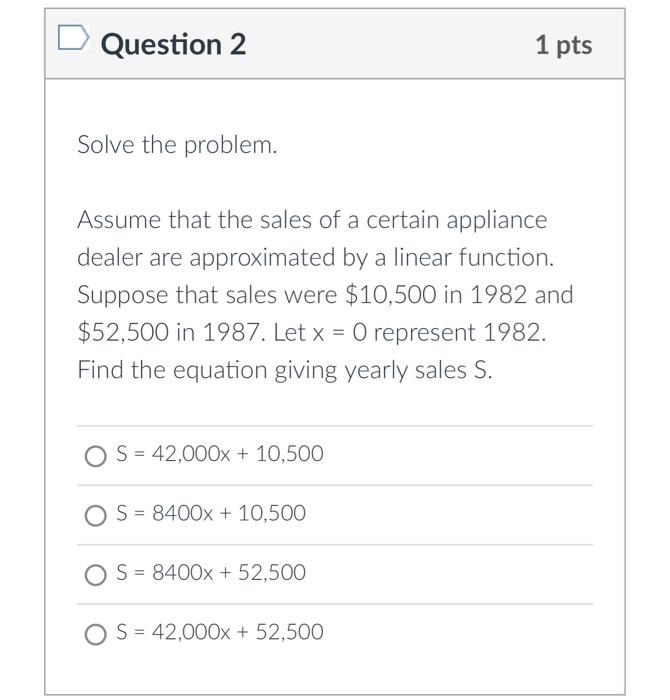Click the answer label "S = 8400x + 10,500"

pos(211,513)
